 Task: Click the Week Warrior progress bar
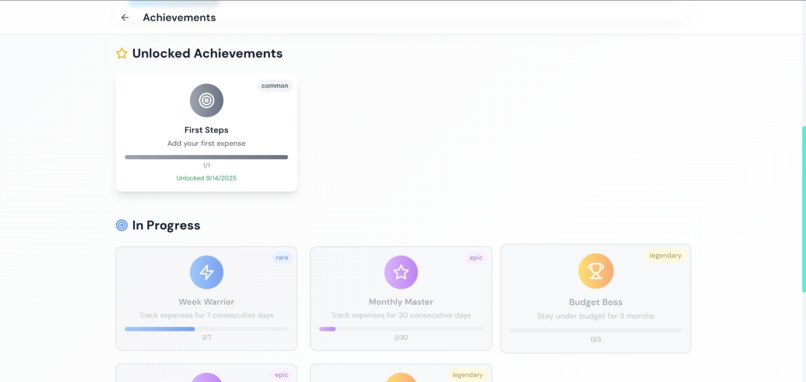207,329
